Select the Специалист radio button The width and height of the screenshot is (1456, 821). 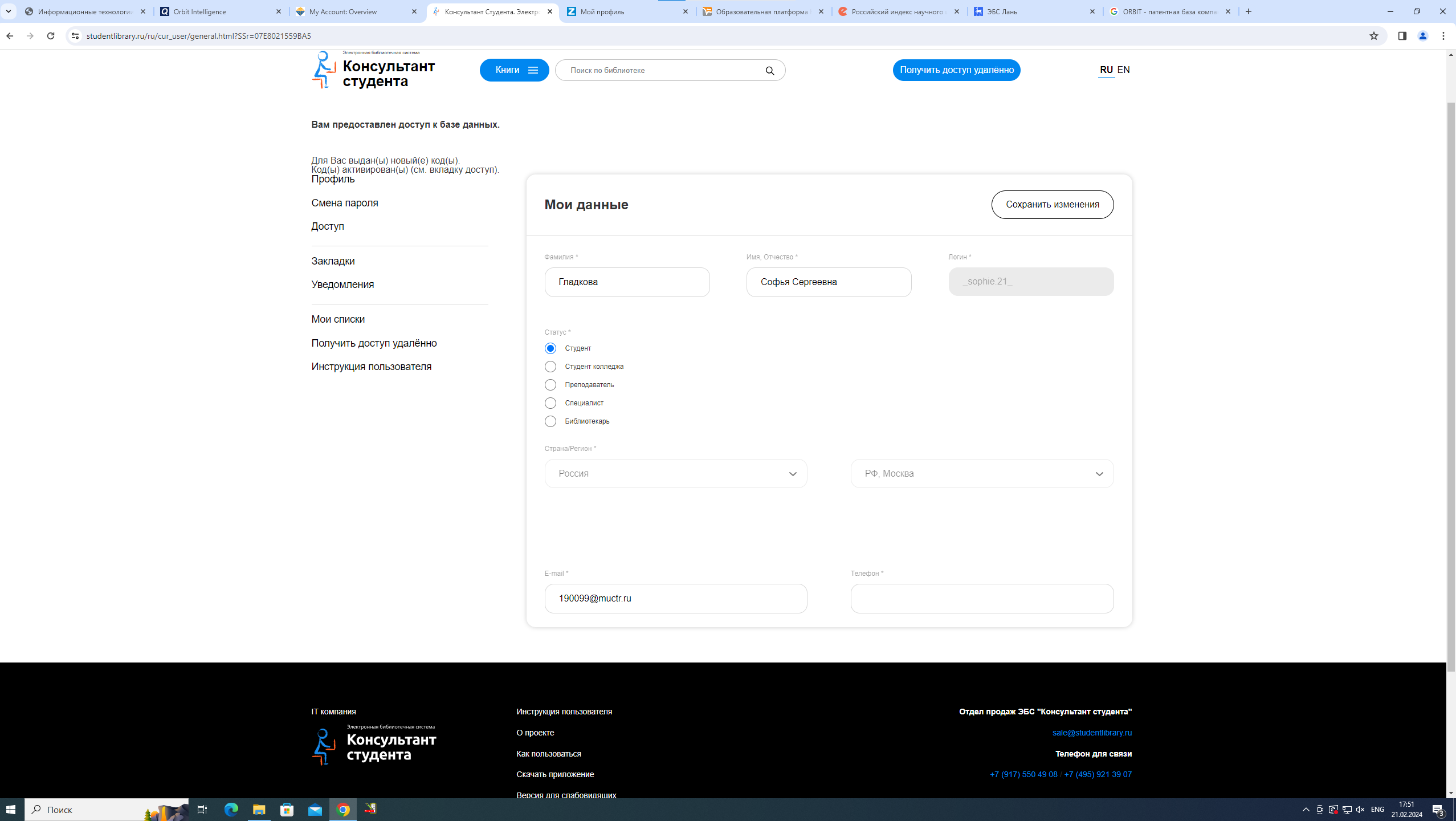550,403
